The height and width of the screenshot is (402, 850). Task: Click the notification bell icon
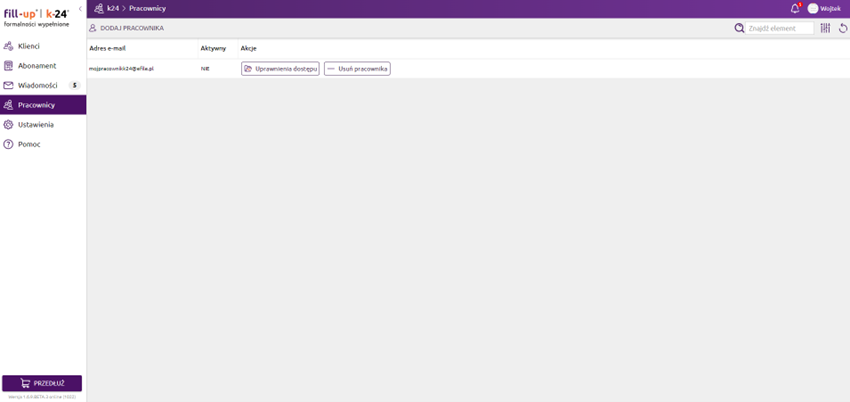point(795,8)
